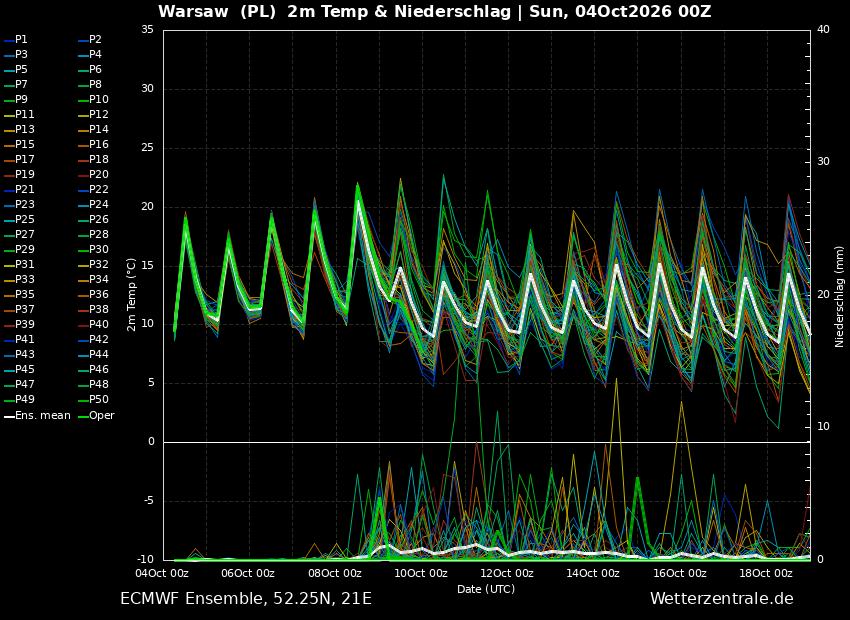
Task: Click the -5 temperature axis tick label
Action: point(147,500)
